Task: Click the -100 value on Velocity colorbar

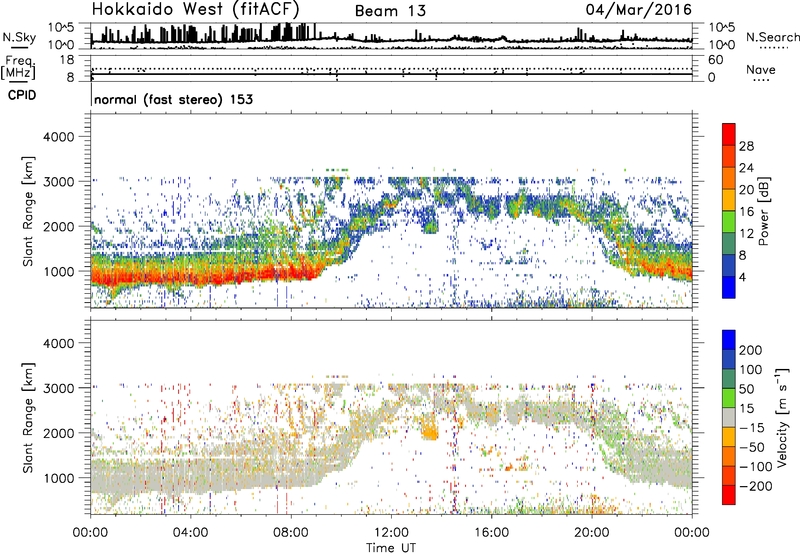Action: point(755,467)
